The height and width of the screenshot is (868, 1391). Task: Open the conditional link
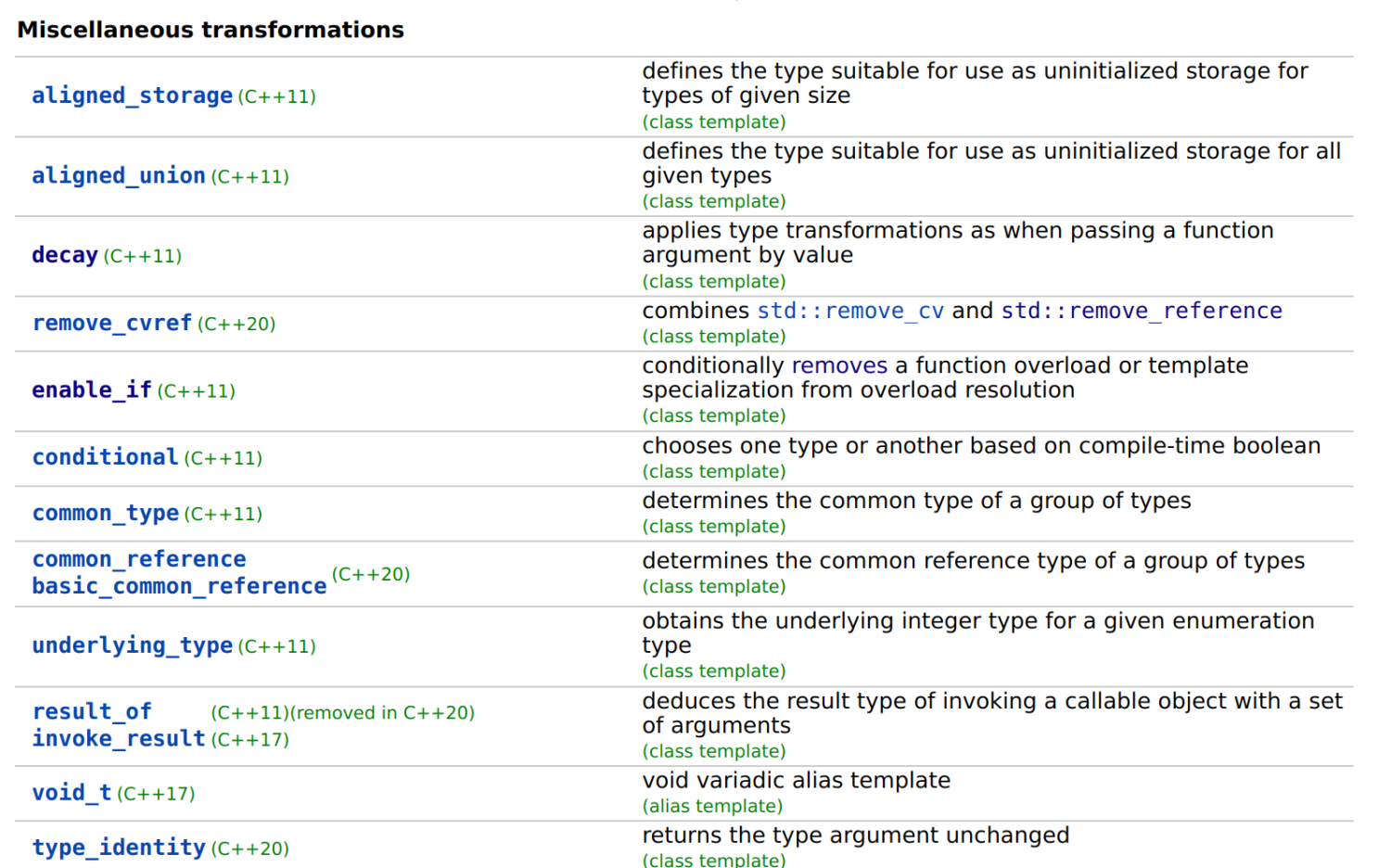(105, 457)
